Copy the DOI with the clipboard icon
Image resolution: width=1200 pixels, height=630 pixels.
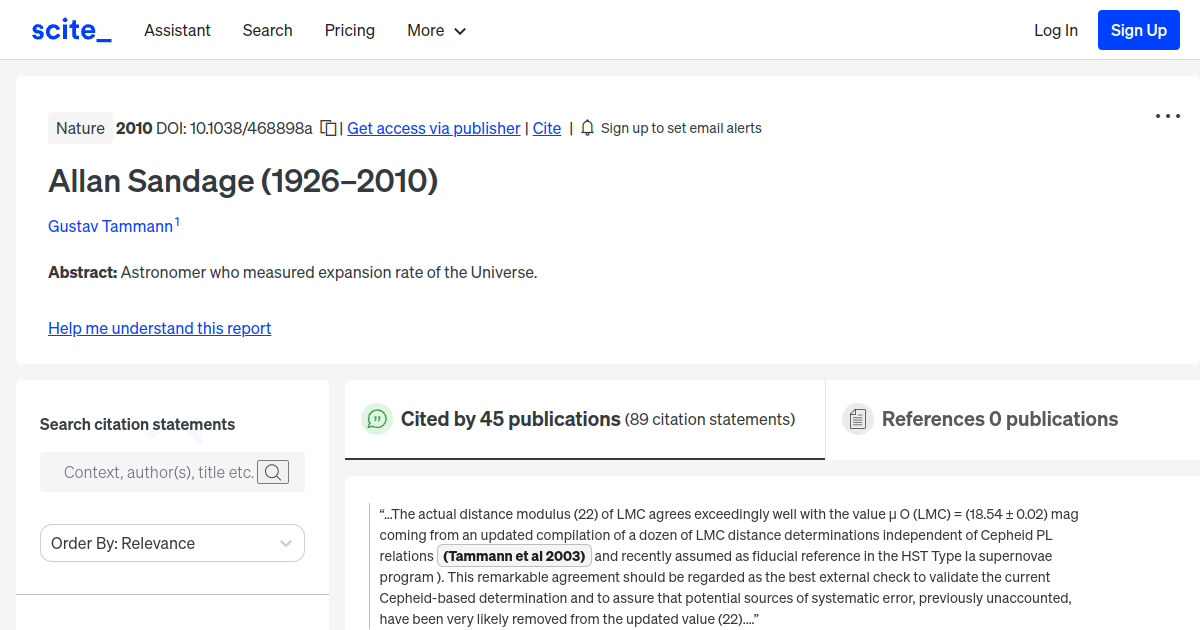[328, 128]
